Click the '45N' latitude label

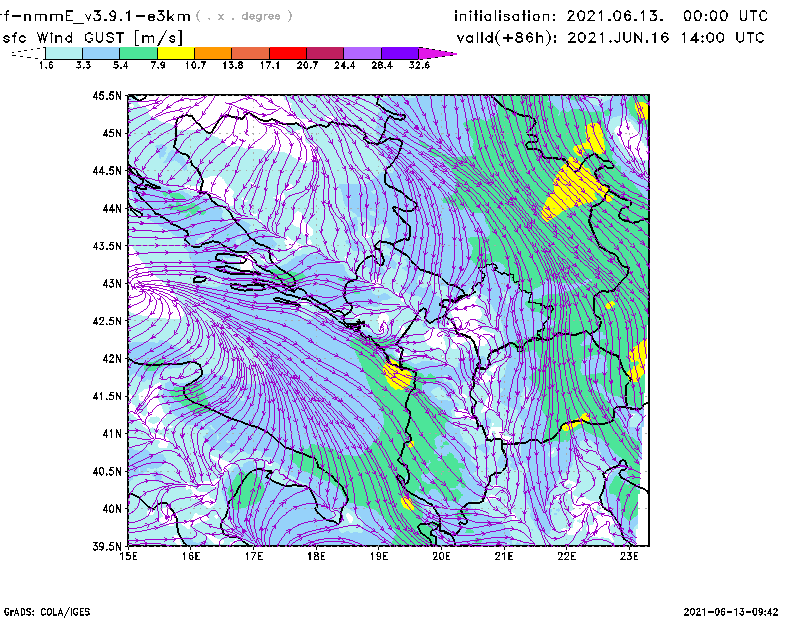[112, 133]
